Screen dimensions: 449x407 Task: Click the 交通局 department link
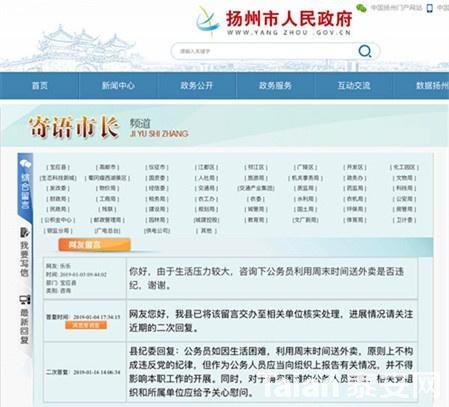(x=207, y=188)
